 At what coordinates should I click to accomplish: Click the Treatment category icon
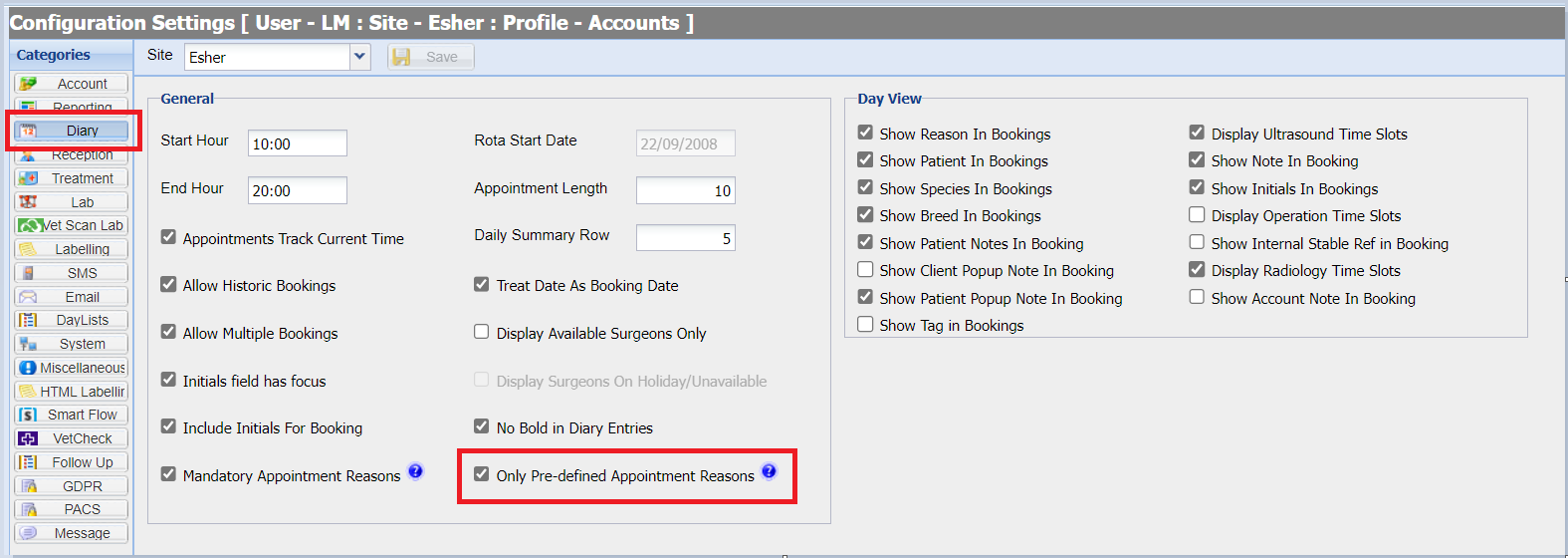click(28, 178)
